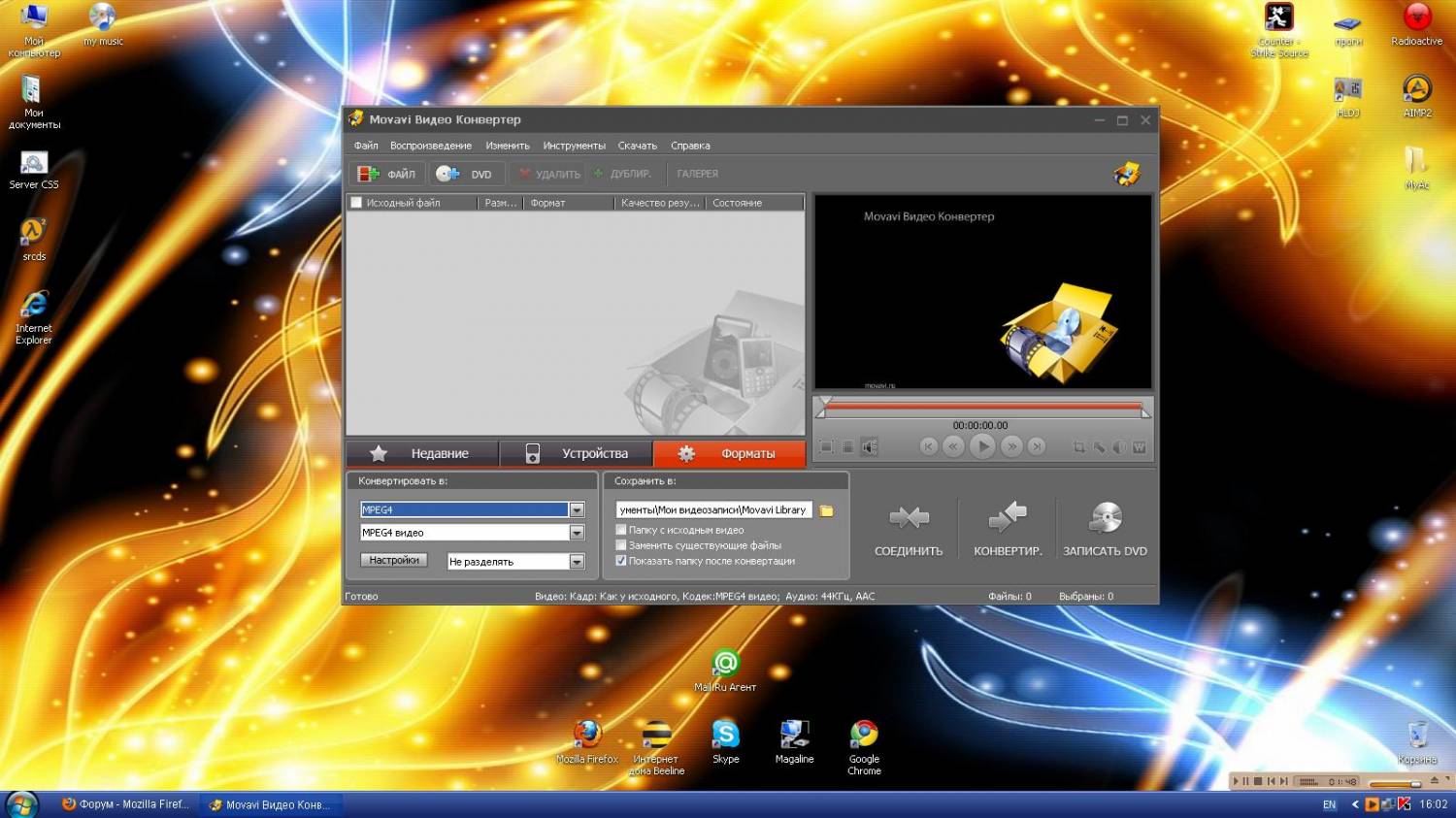Check 'Заменить существующие файлы' option
1456x818 pixels.
[x=621, y=545]
